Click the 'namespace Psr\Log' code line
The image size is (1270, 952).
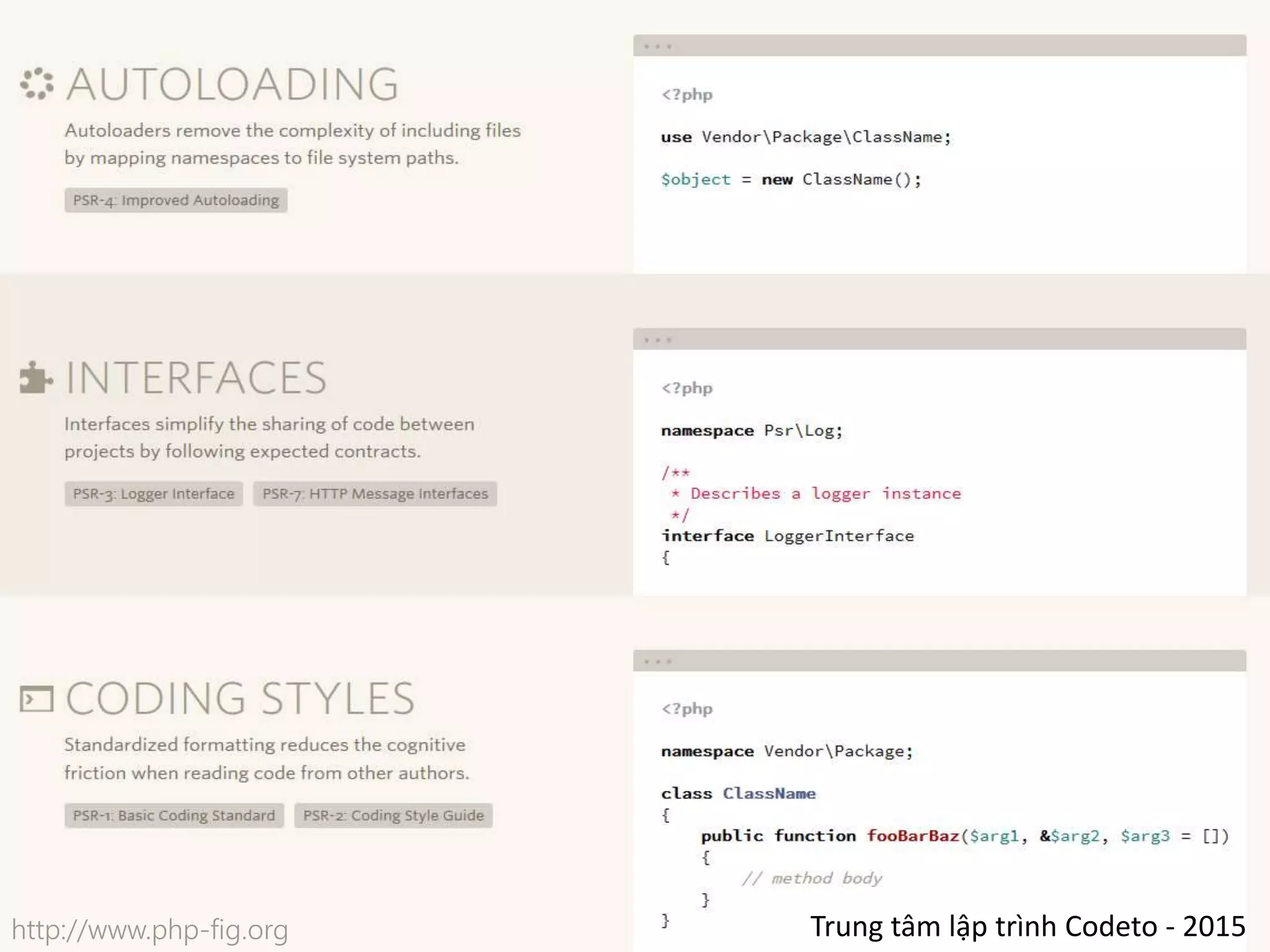point(752,431)
